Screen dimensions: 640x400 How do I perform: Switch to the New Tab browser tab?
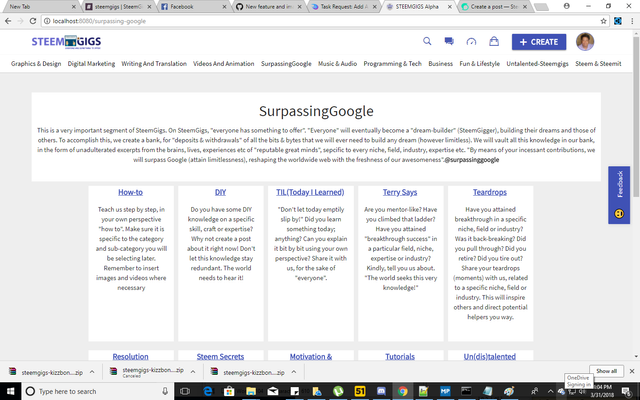point(39,7)
